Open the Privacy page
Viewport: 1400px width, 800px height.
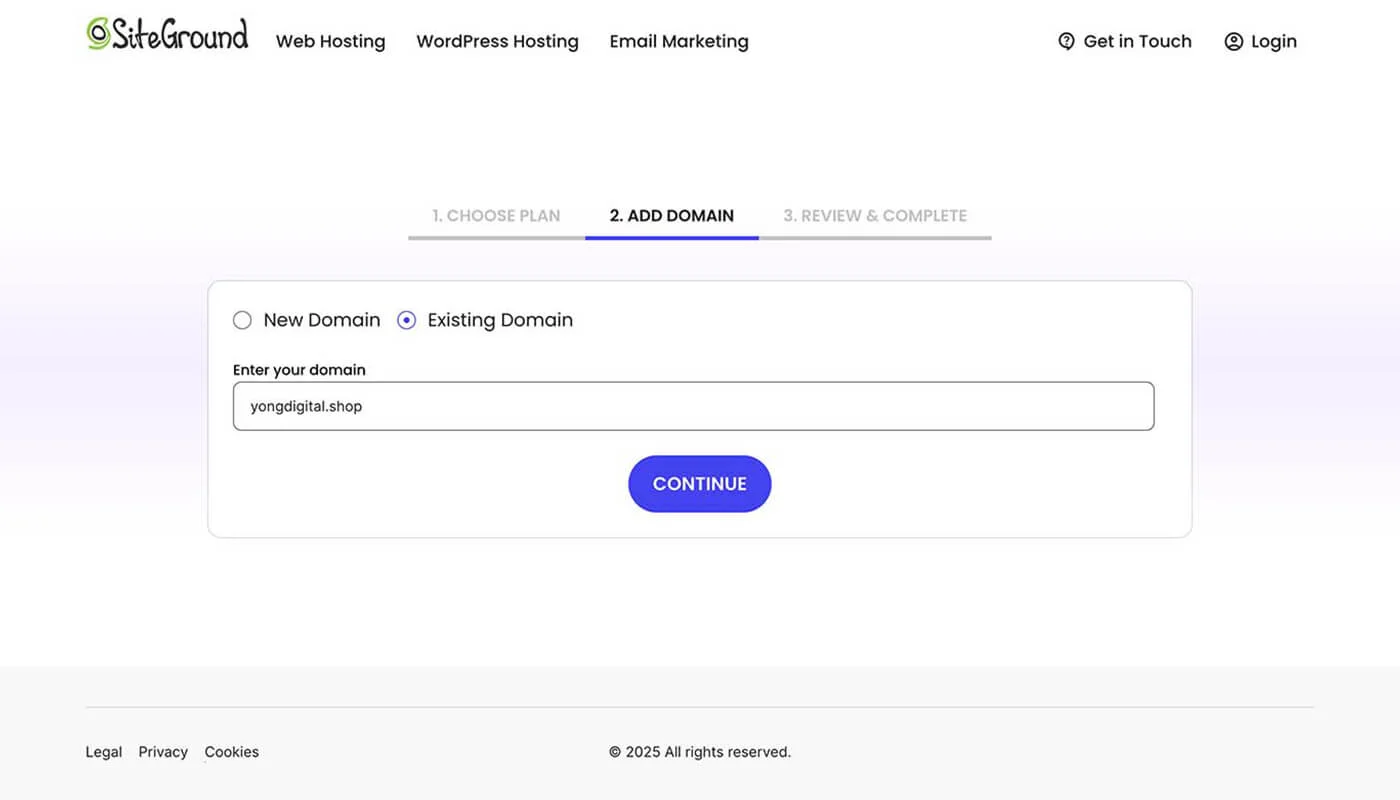[x=162, y=751]
